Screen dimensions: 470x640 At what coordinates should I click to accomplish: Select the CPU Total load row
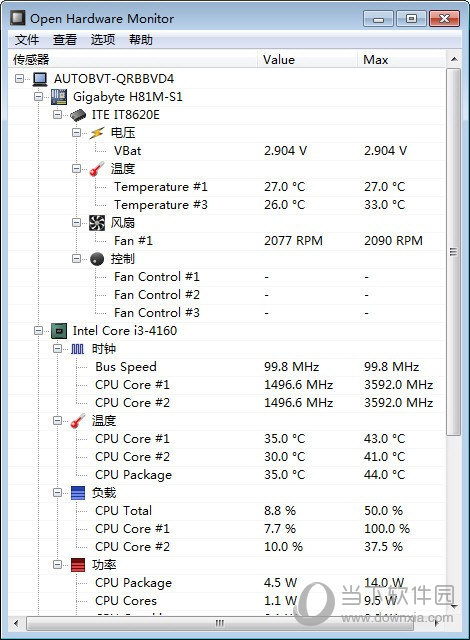[x=226, y=511]
